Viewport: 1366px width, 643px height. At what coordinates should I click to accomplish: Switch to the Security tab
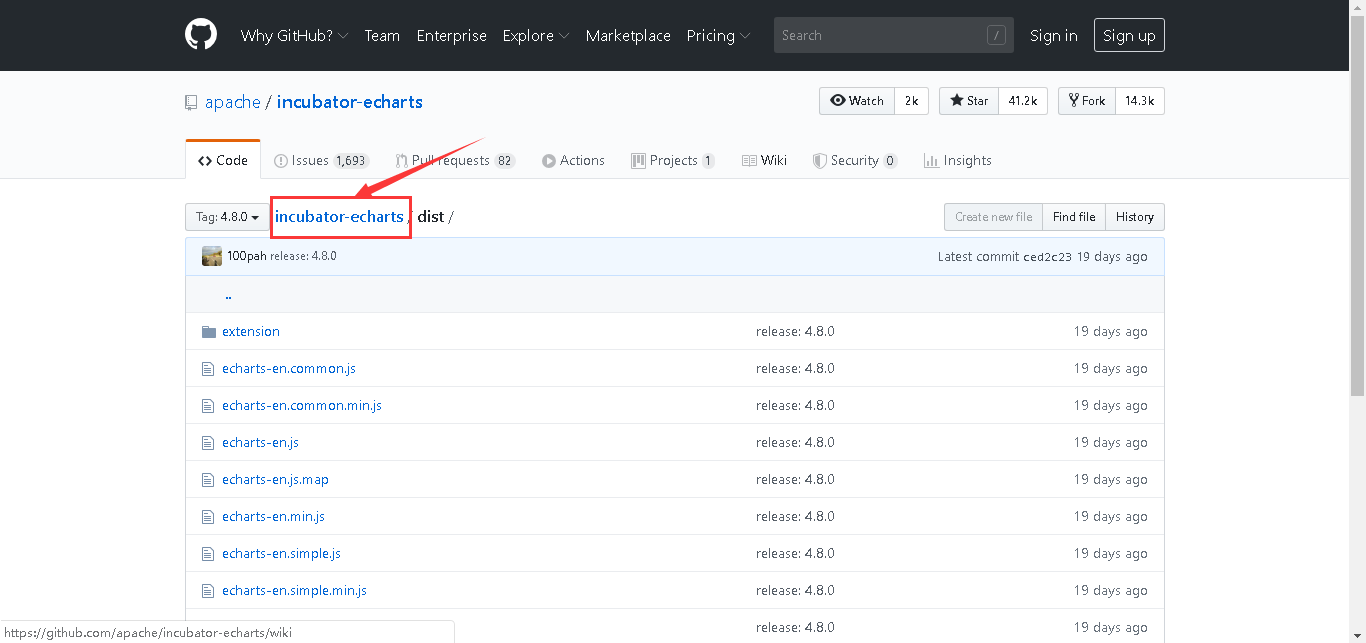point(855,160)
